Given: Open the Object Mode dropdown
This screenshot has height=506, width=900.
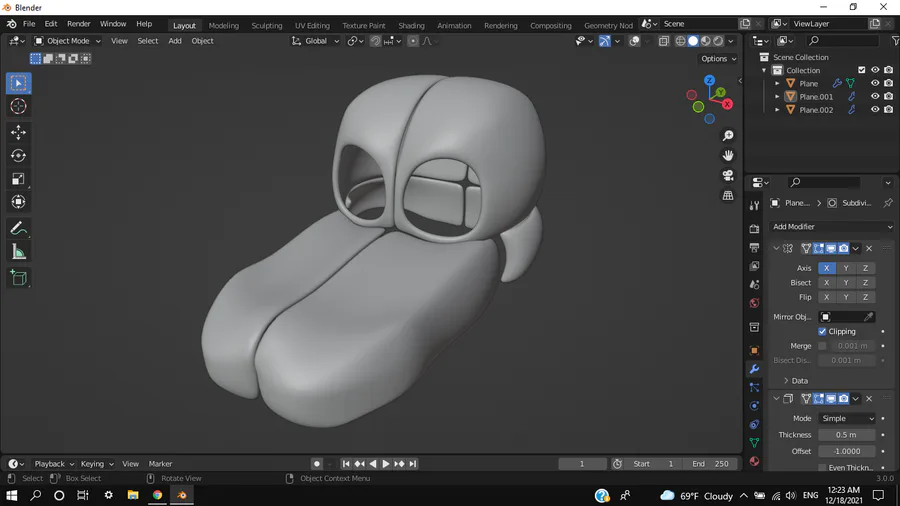Looking at the screenshot, I should click(x=66, y=41).
